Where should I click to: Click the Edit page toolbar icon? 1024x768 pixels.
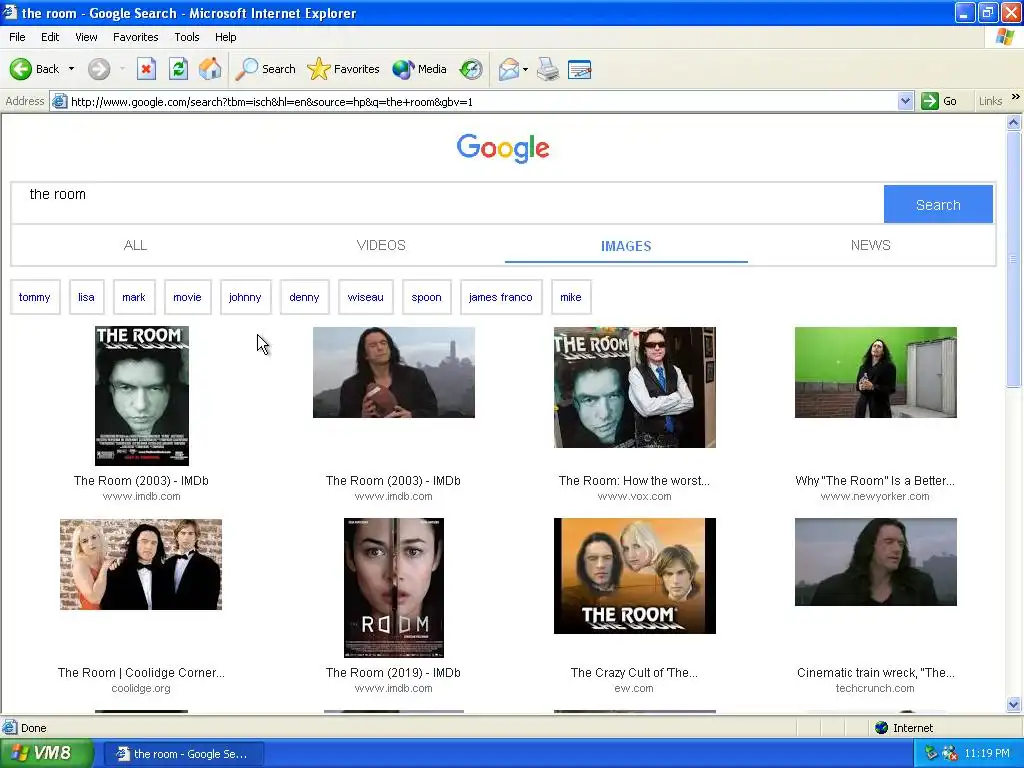(579, 69)
